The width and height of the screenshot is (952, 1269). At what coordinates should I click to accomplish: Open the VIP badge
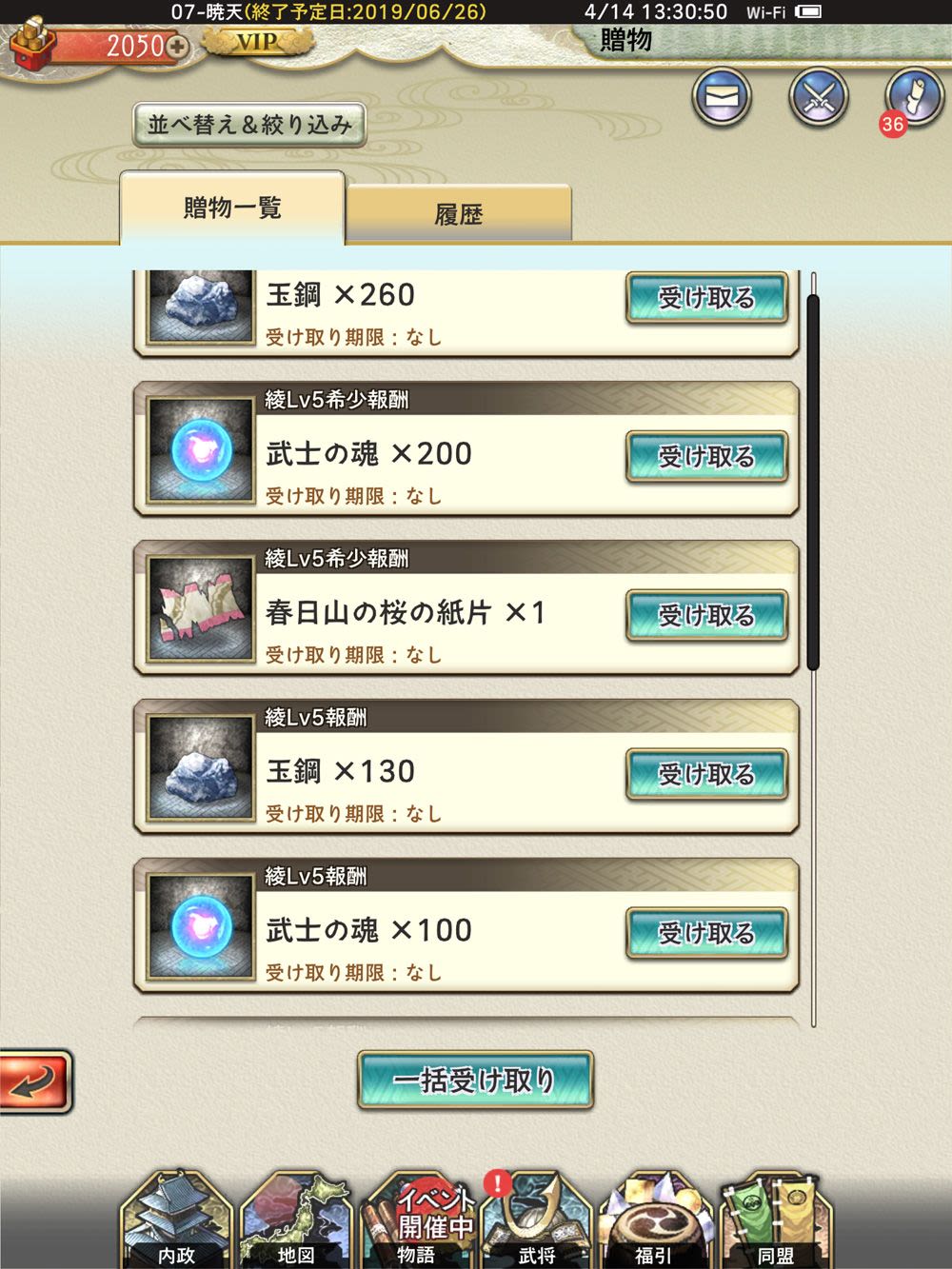[257, 42]
